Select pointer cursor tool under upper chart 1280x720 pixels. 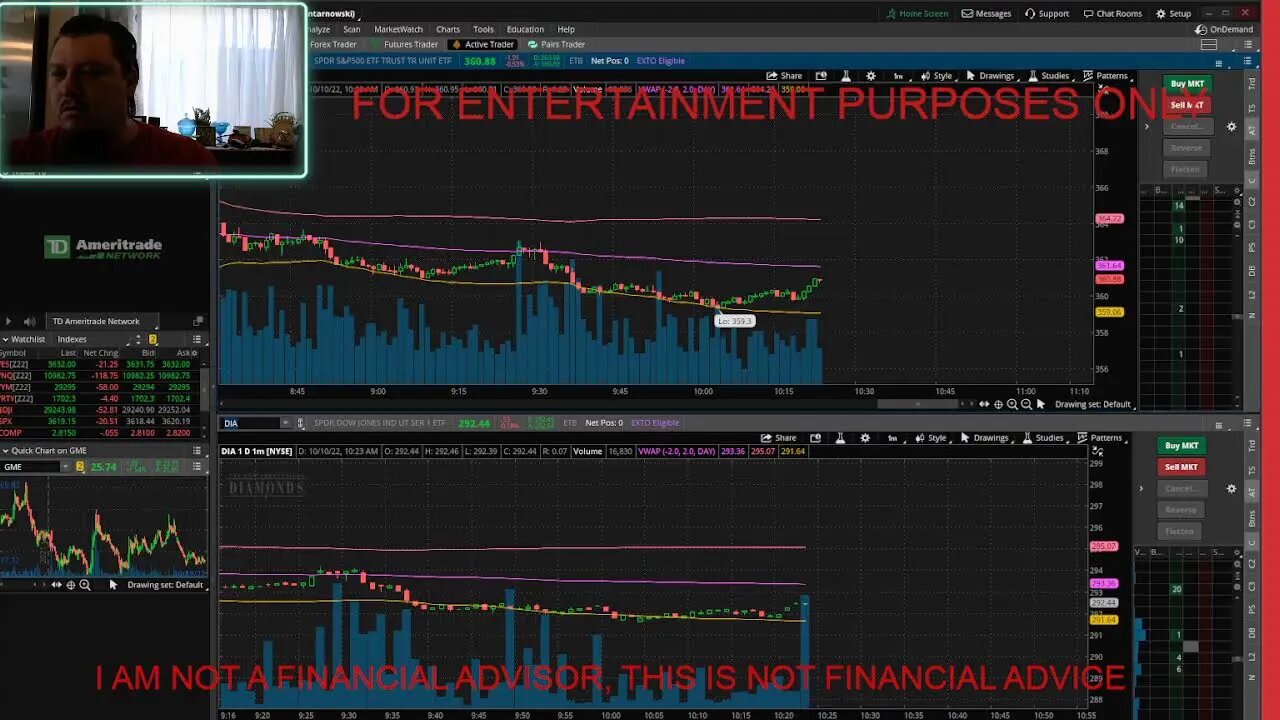[1041, 404]
